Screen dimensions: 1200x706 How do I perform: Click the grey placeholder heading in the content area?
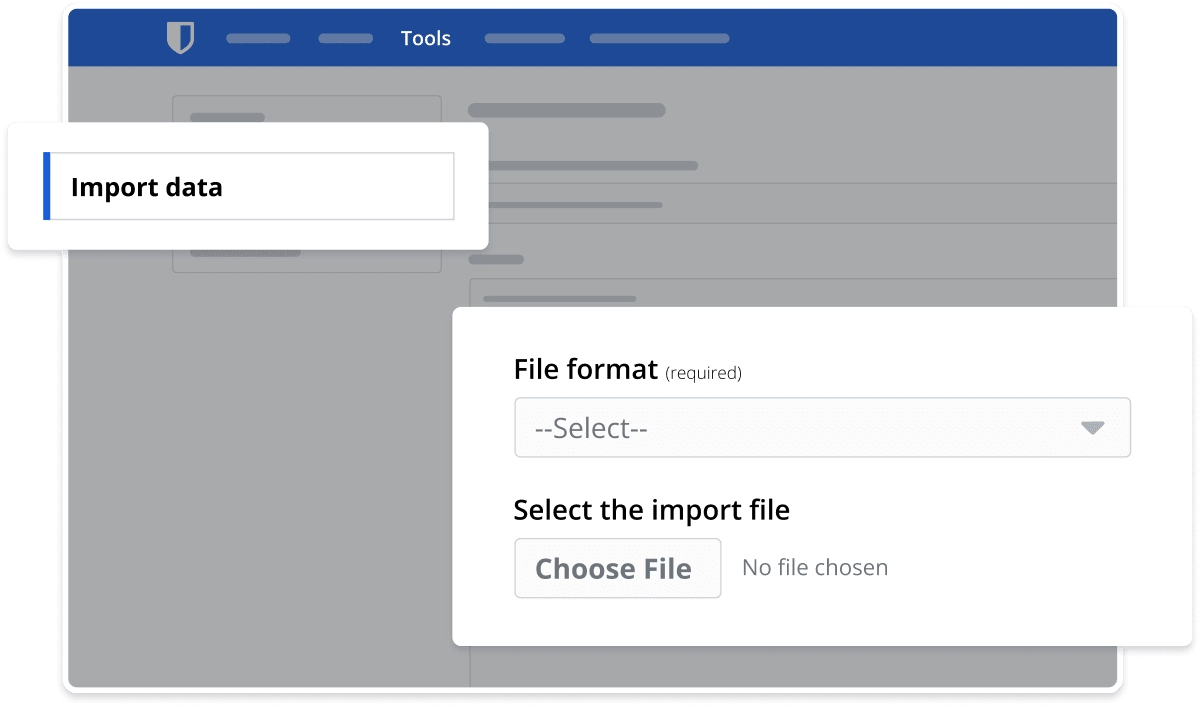pos(568,109)
